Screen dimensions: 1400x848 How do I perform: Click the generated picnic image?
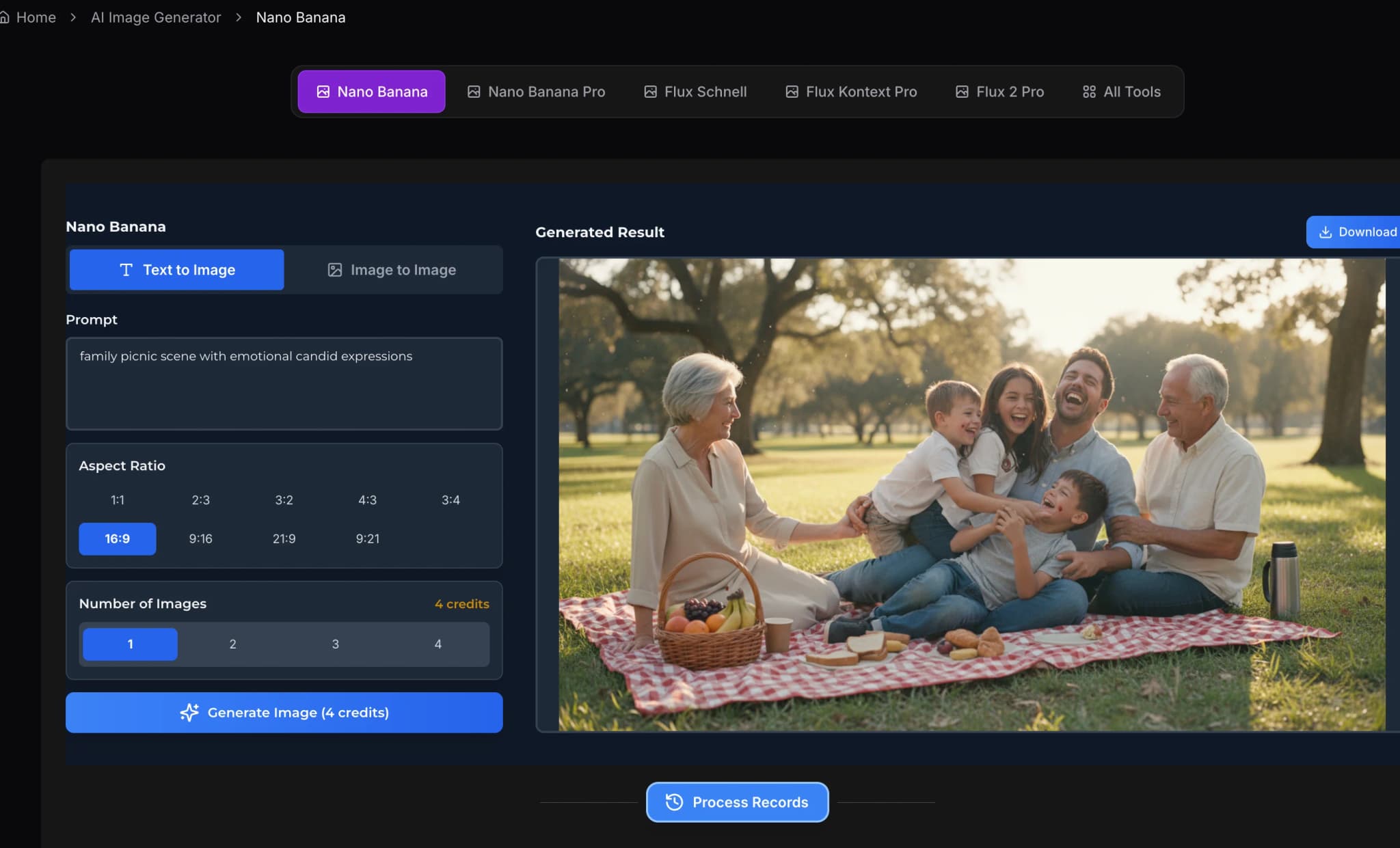[x=971, y=494]
